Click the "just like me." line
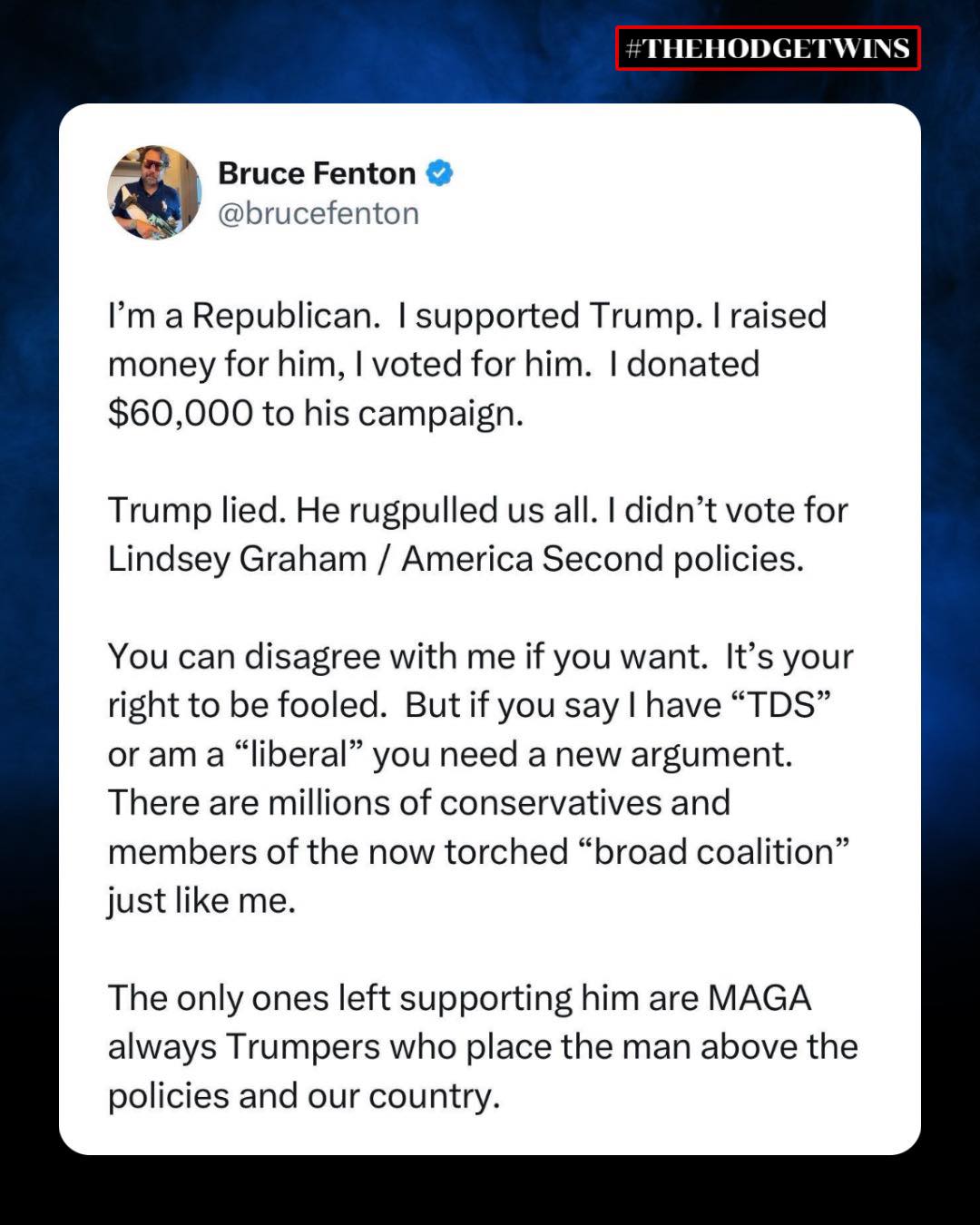This screenshot has width=980, height=1225. click(201, 901)
